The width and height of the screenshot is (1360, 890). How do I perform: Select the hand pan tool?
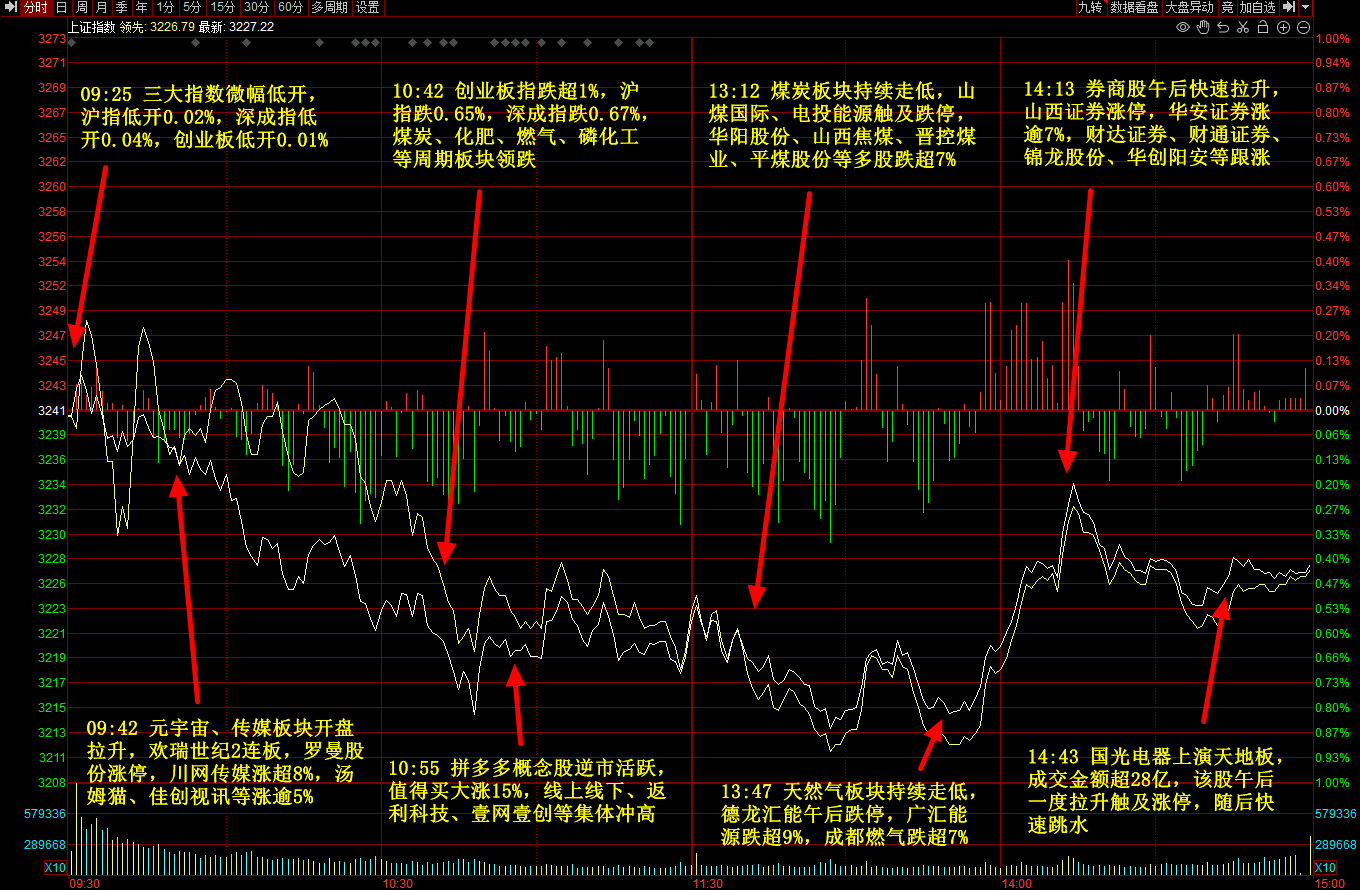coord(1204,27)
